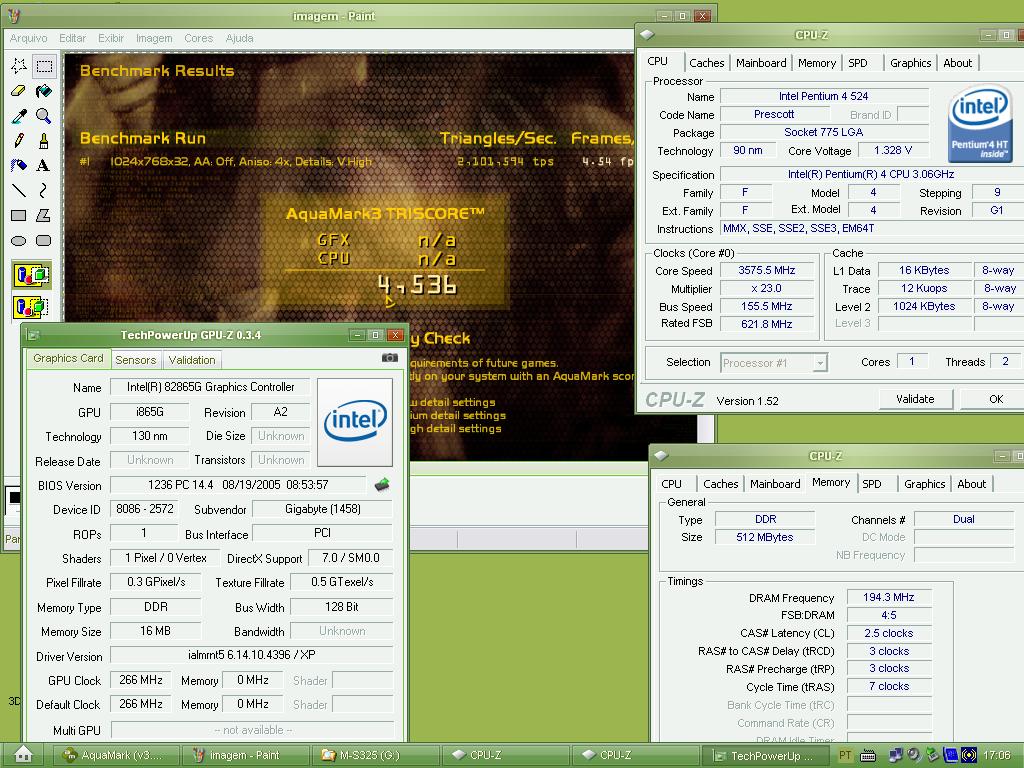1024x768 pixels.
Task: Select the Brush tool in Paint
Action: [x=44, y=140]
